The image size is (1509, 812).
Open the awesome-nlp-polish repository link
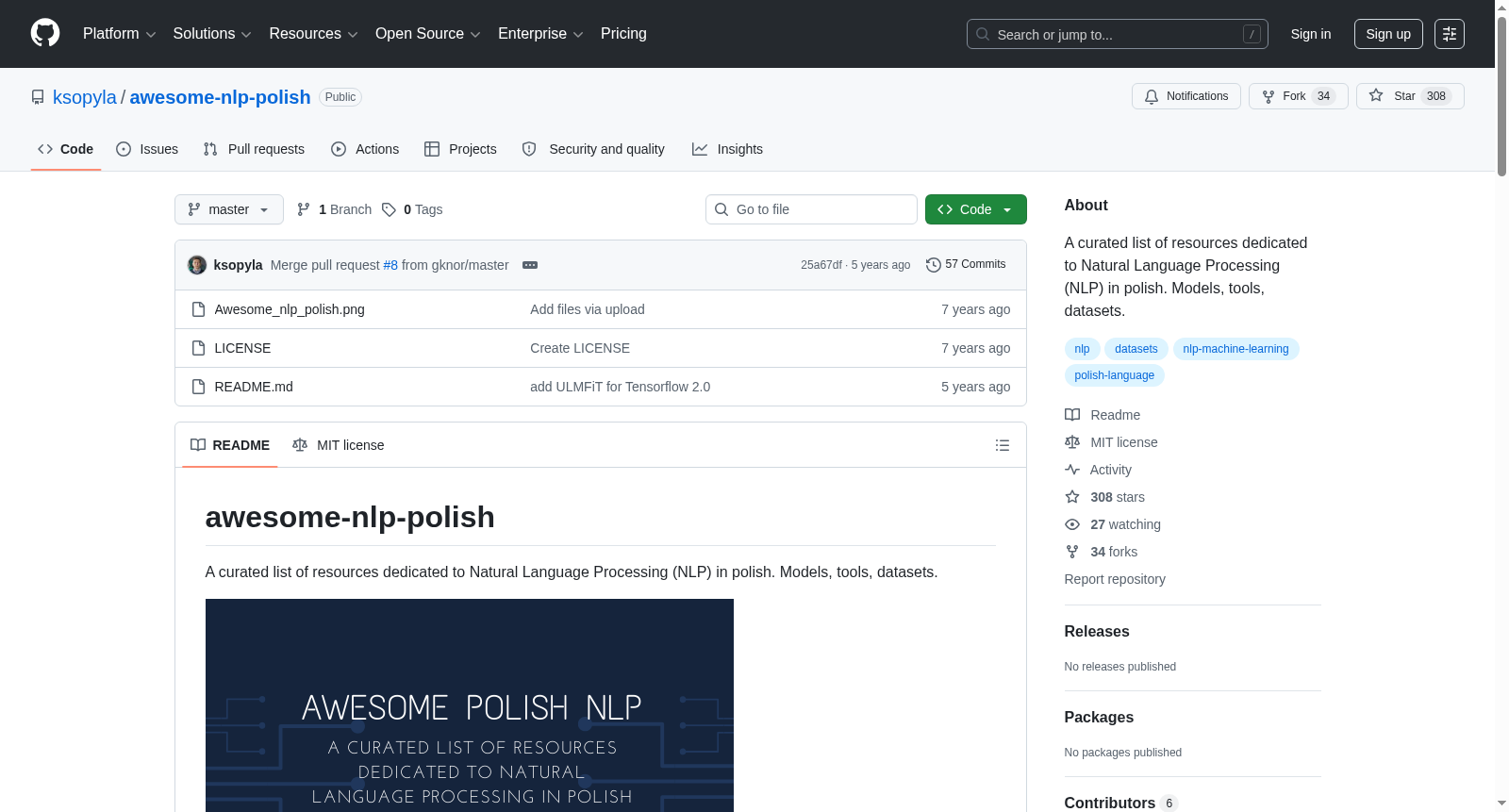pos(220,97)
